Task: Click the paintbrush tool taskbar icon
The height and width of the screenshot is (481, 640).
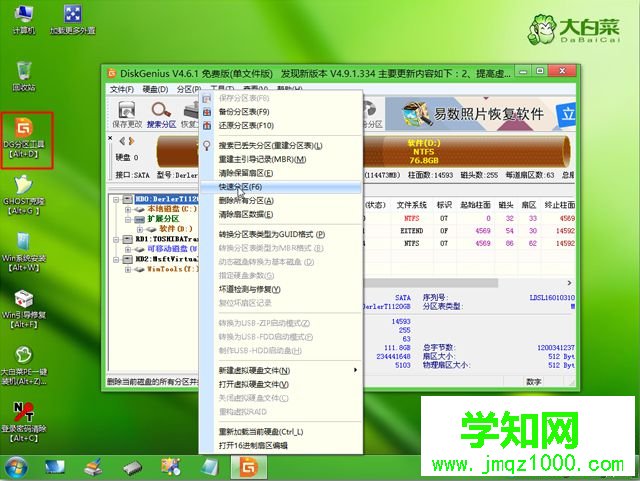Action: pyautogui.click(x=93, y=468)
